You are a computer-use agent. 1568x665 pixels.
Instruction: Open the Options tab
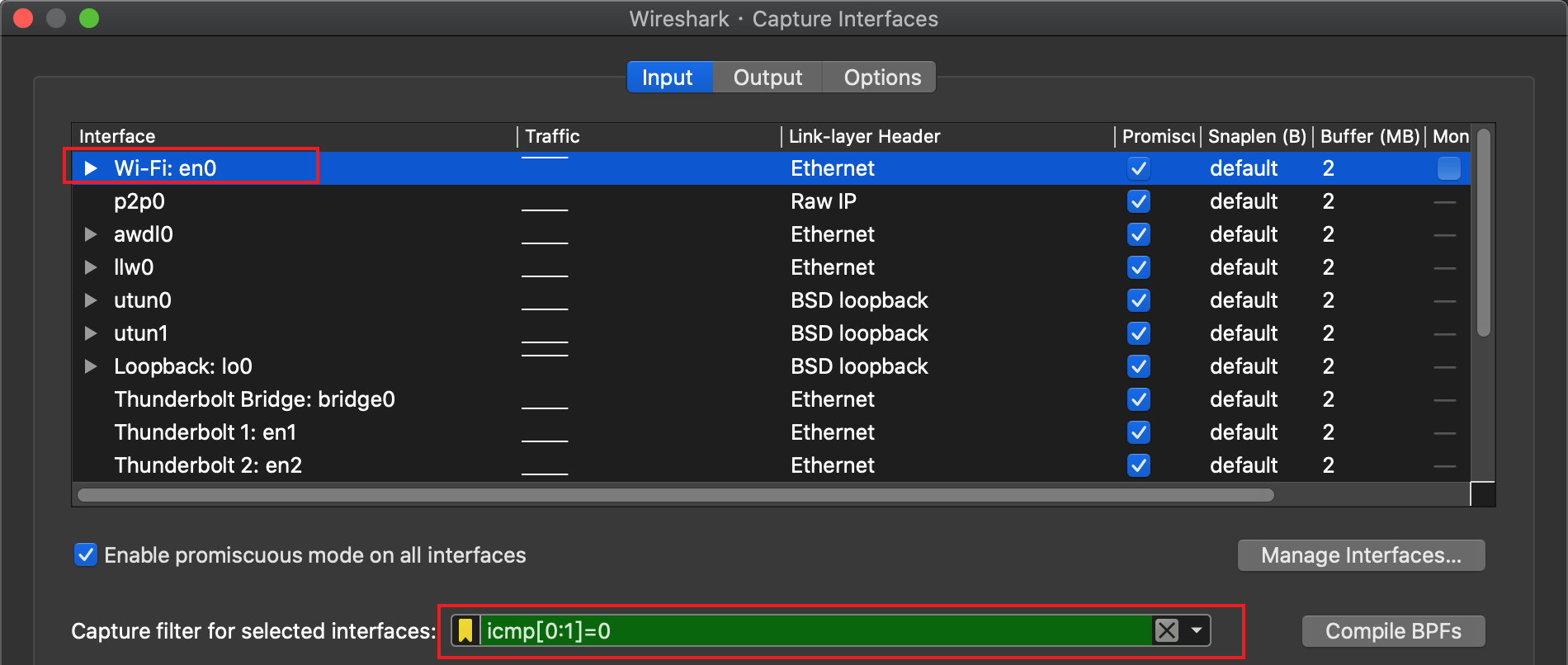(881, 78)
